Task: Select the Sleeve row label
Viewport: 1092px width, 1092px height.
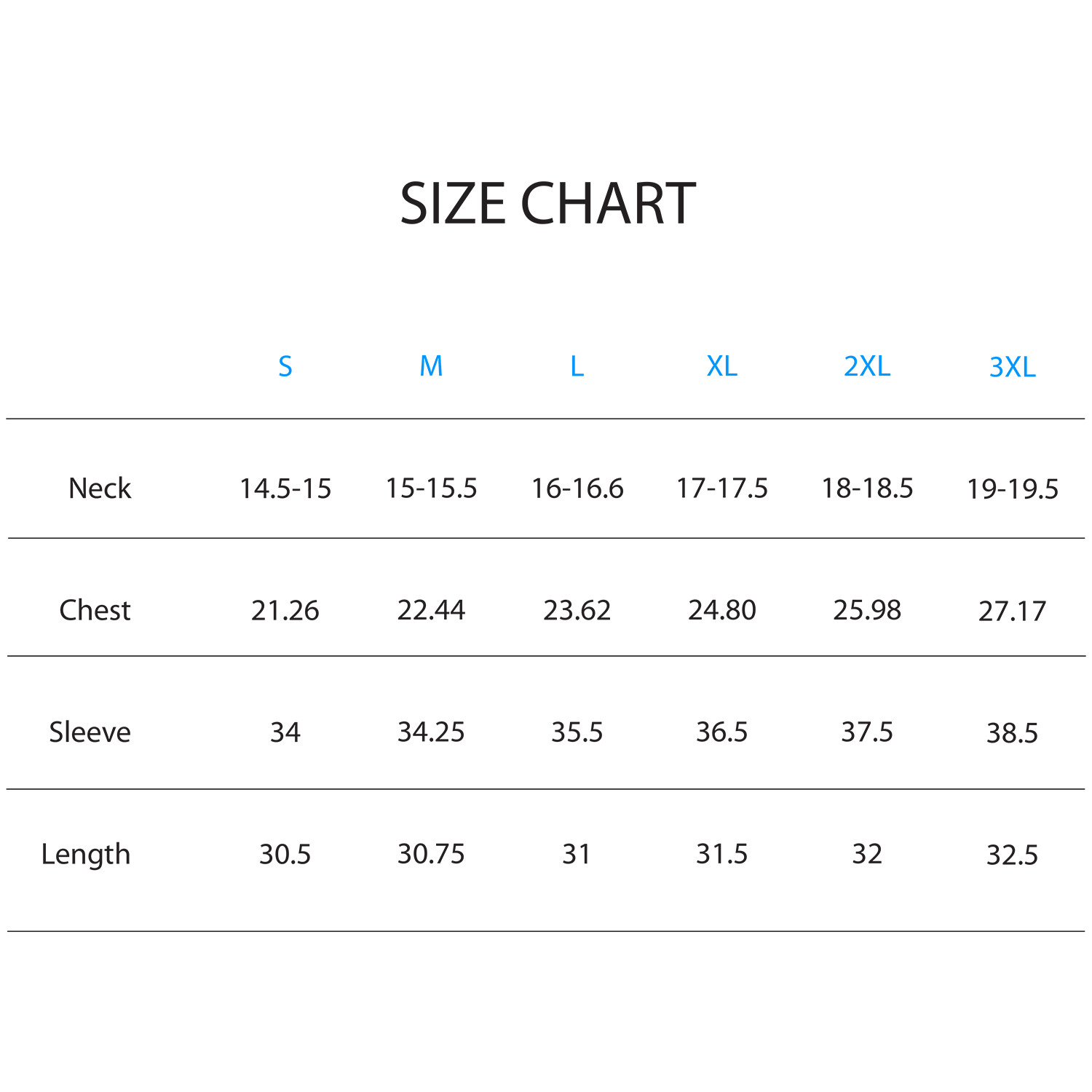Action: [x=90, y=732]
